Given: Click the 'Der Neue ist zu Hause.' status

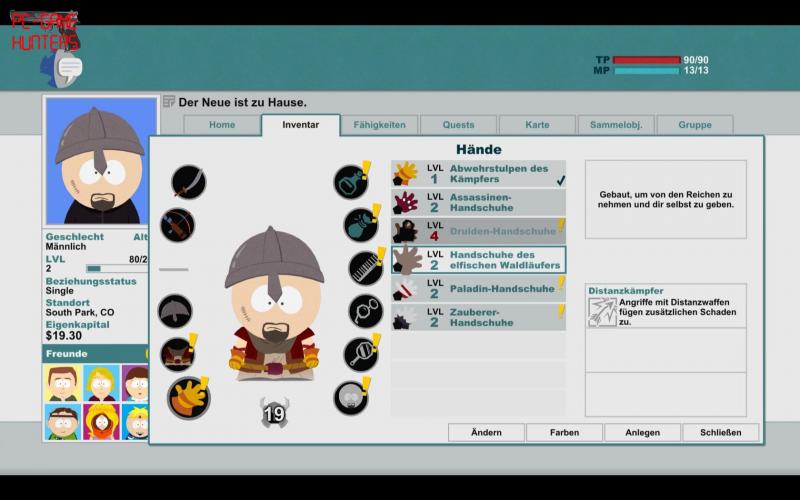Looking at the screenshot, I should 243,103.
